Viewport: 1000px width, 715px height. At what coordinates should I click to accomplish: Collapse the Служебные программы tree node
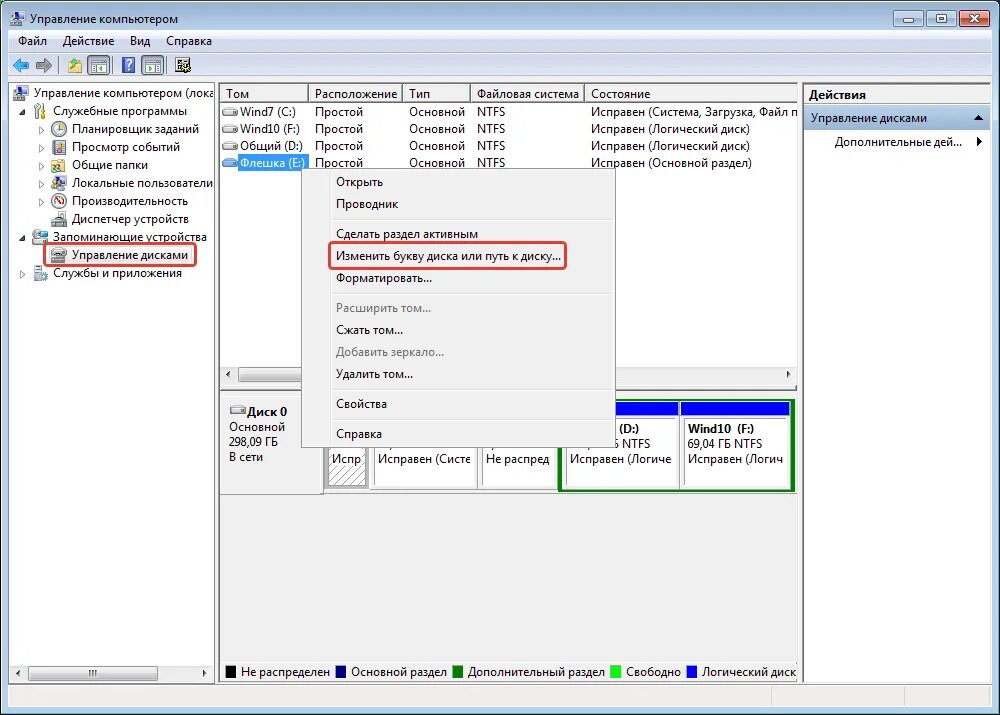click(x=22, y=112)
